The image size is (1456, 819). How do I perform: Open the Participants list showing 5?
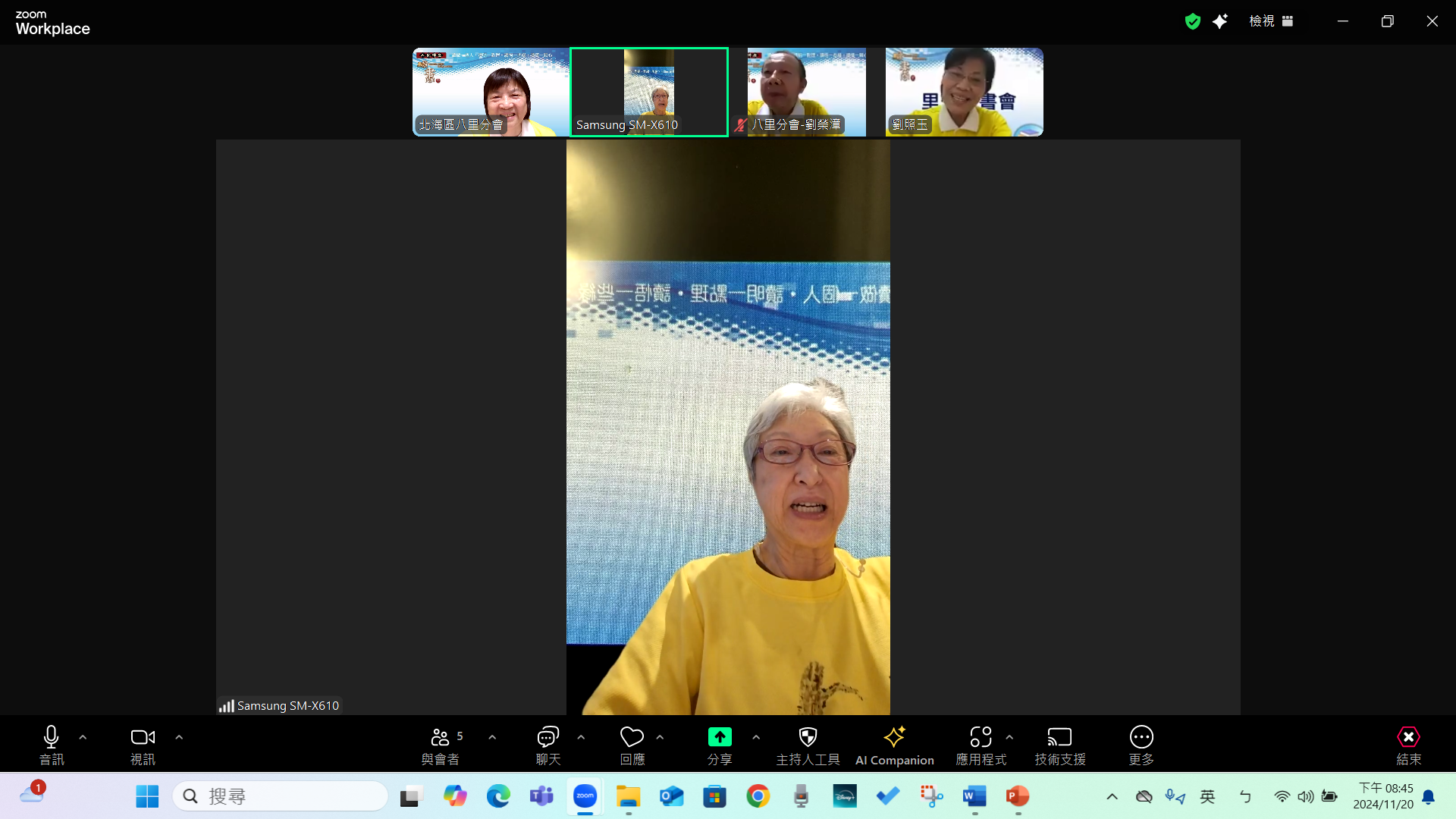(x=441, y=745)
